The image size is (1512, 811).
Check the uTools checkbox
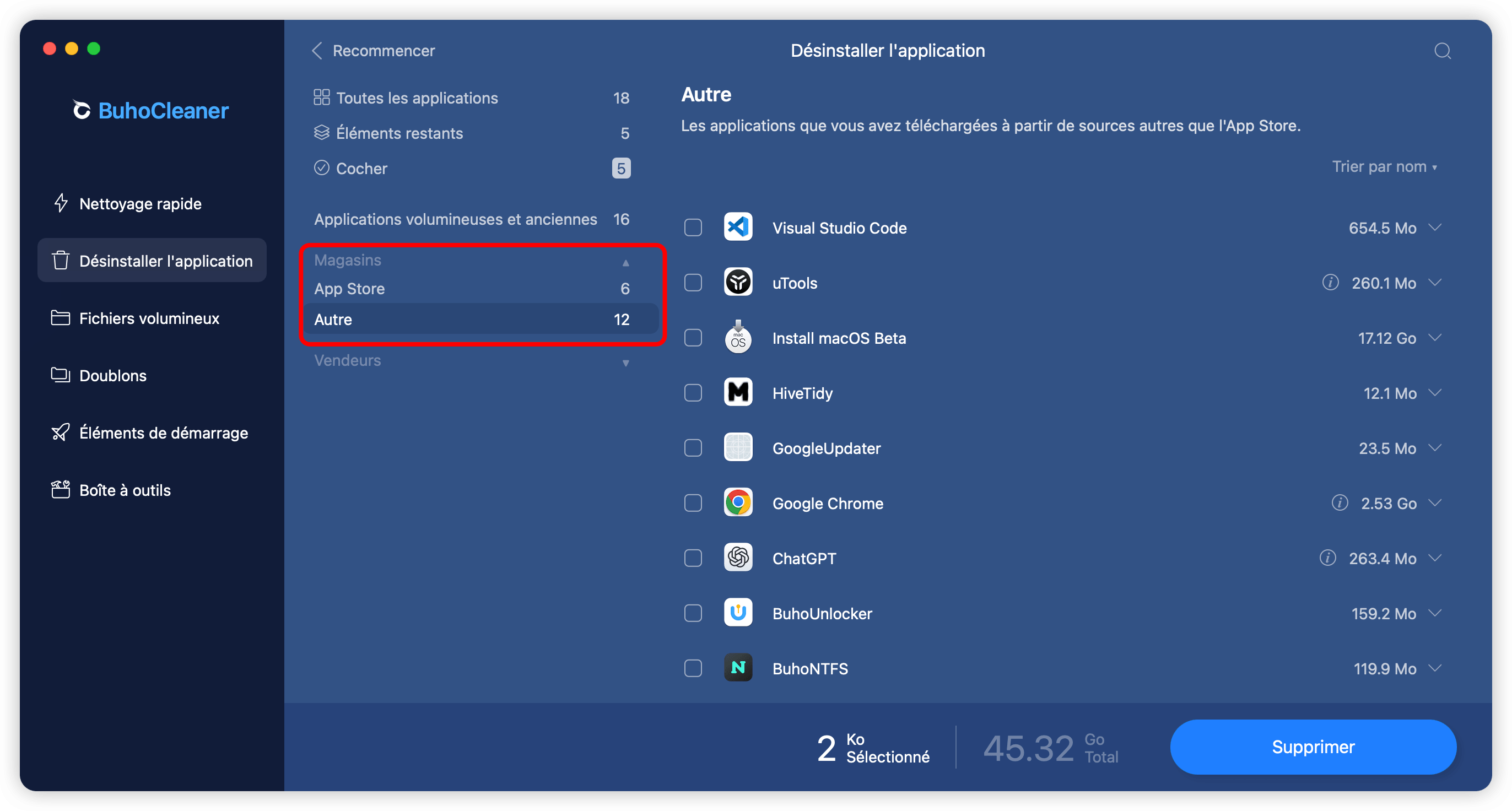click(693, 283)
